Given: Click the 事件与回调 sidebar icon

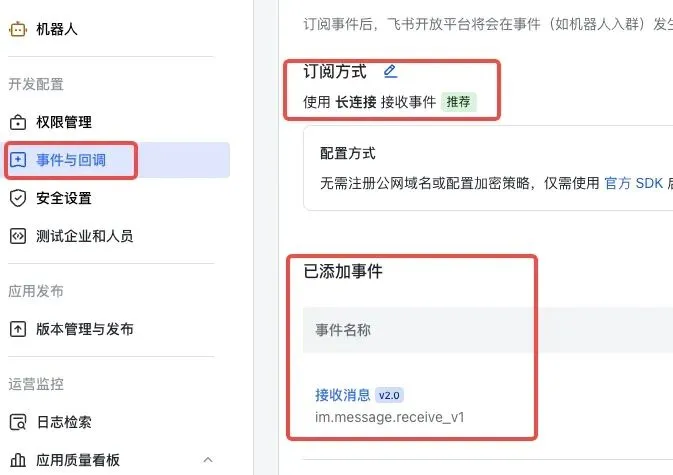Looking at the screenshot, I should click(17, 160).
